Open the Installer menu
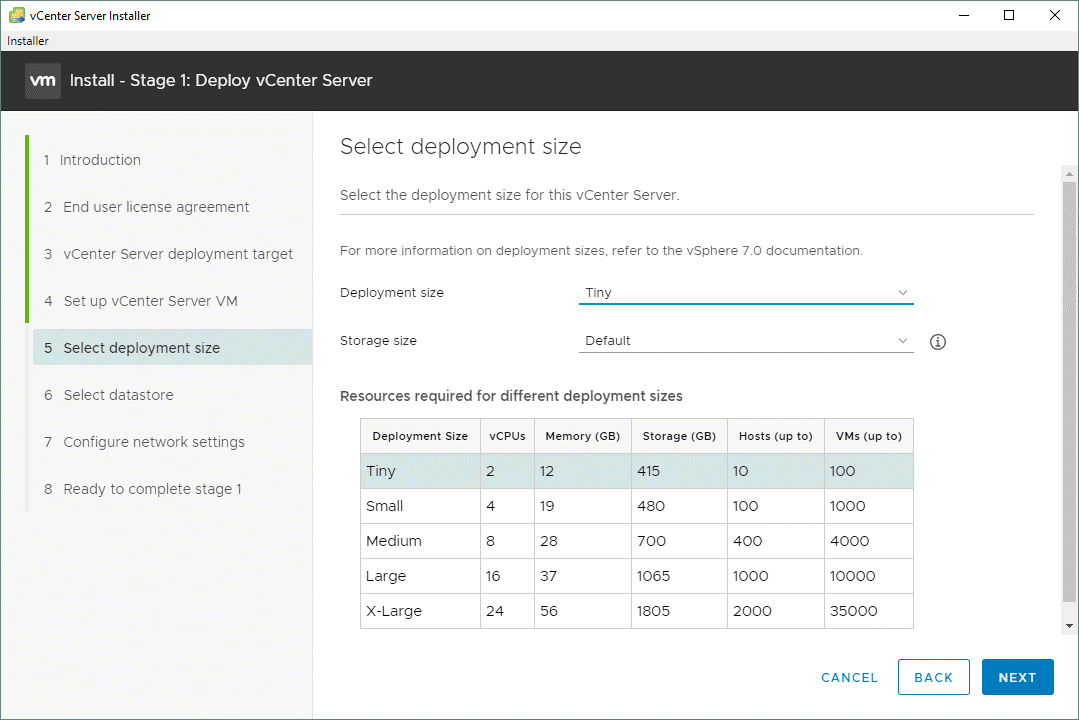 (28, 41)
